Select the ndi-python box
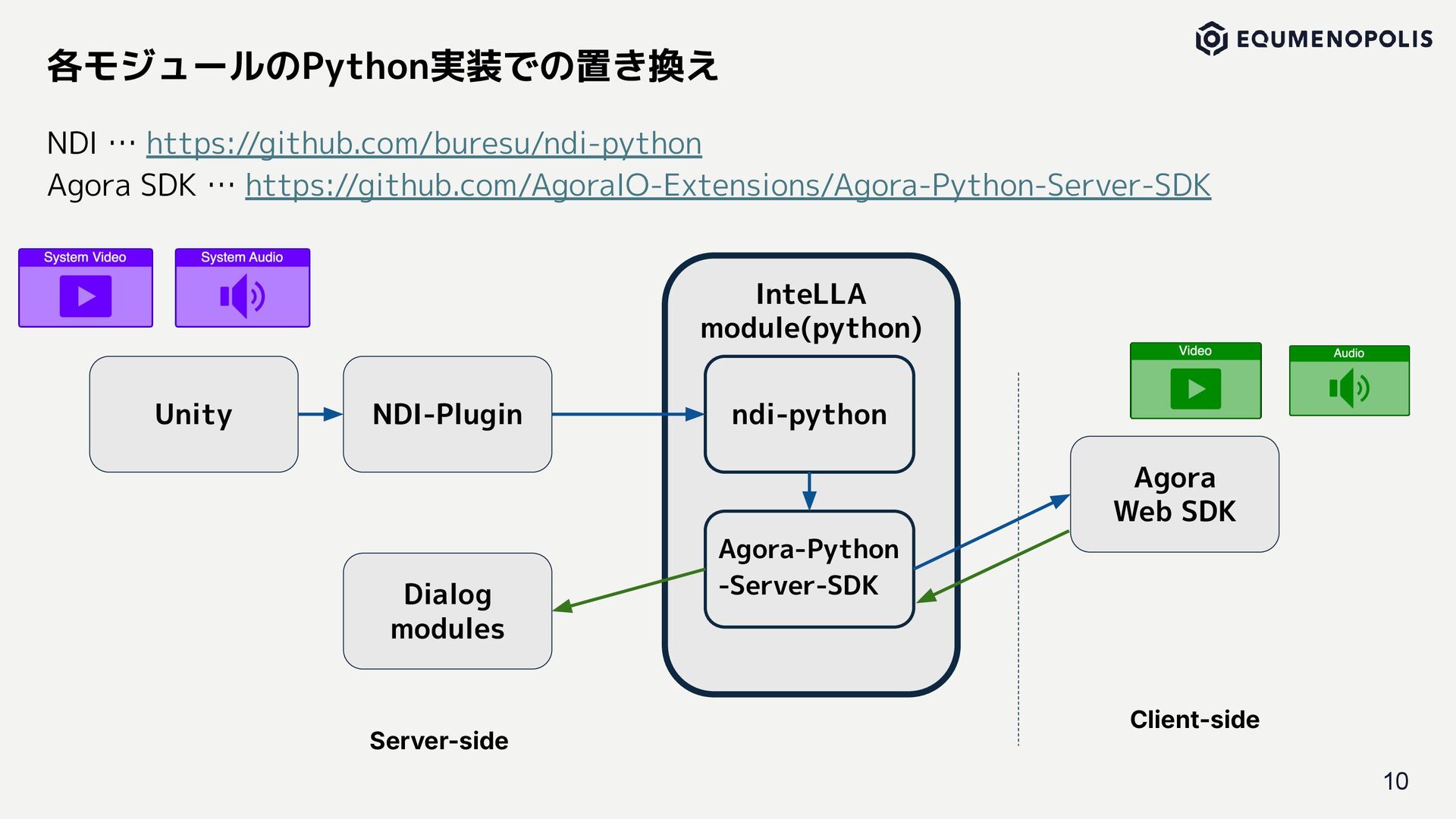The height and width of the screenshot is (819, 1456). 809,414
